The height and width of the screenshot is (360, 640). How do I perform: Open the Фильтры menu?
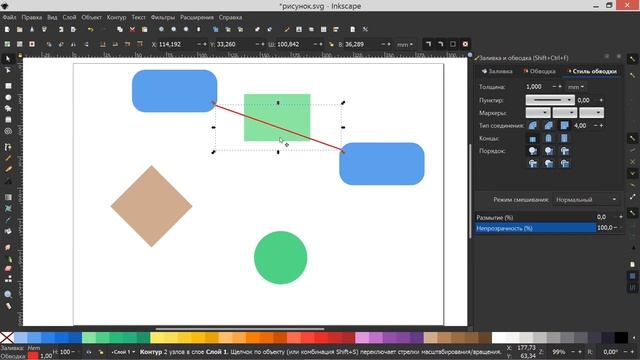(162, 18)
